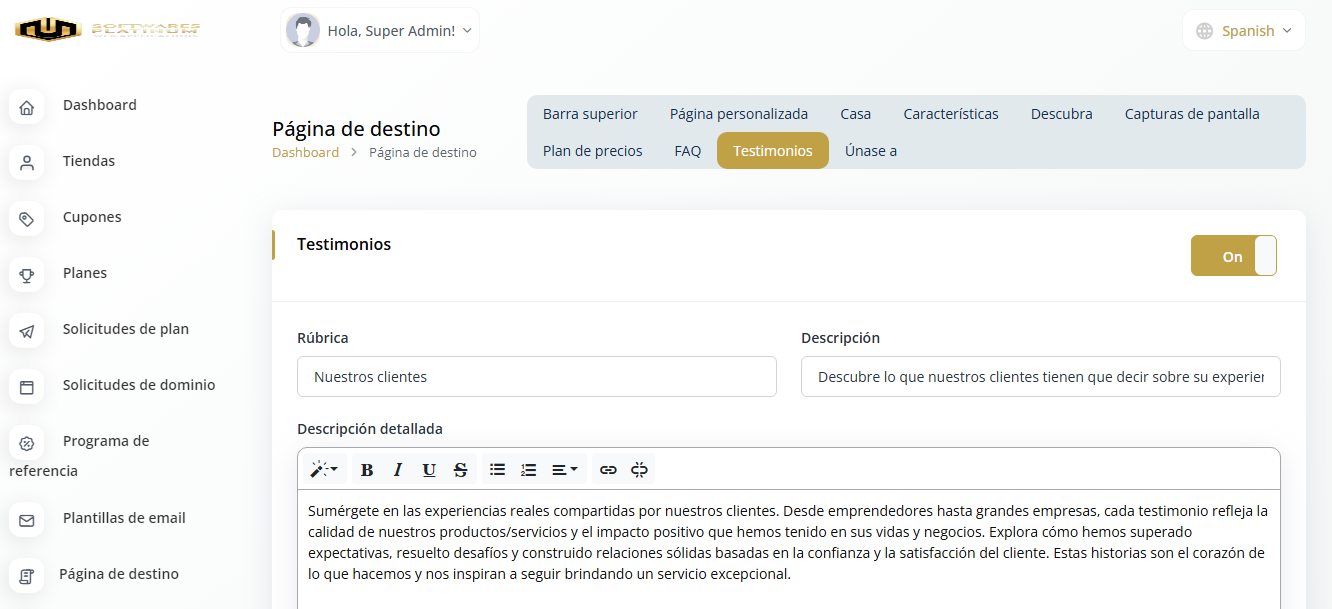The height and width of the screenshot is (609, 1332).
Task: Insert an ordered numbered list
Action: 528,469
